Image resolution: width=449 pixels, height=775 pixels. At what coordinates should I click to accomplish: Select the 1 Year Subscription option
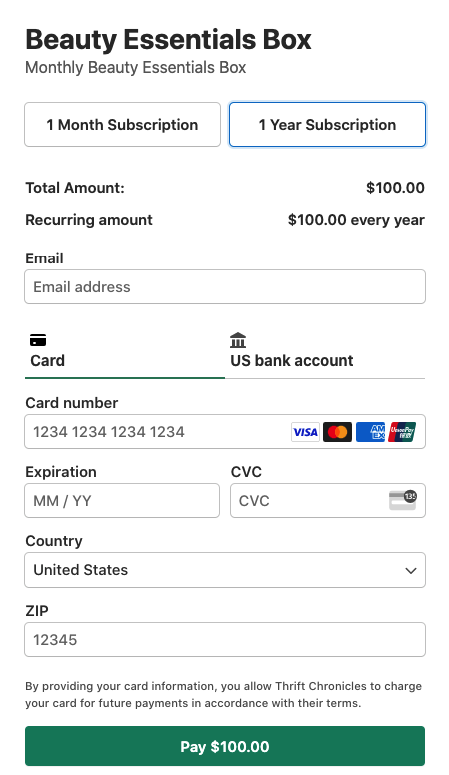(x=327, y=125)
